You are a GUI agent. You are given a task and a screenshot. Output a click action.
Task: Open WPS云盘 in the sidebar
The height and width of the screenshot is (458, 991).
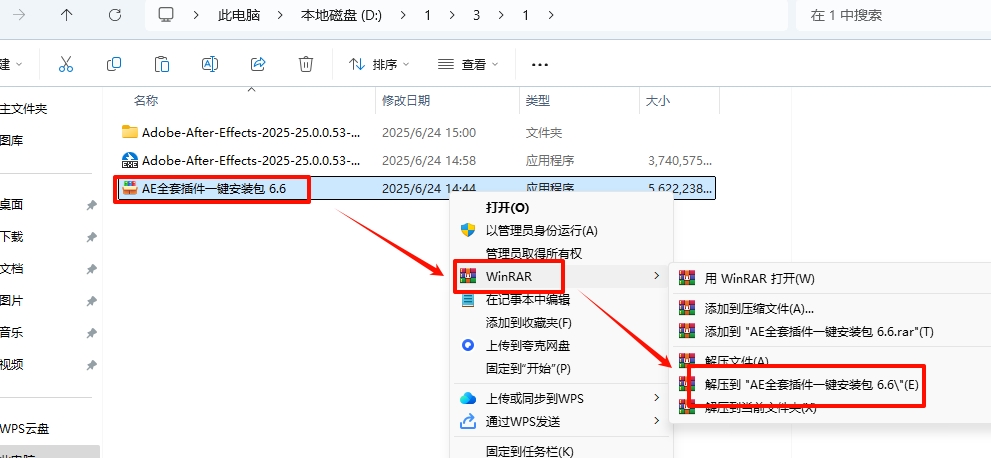click(x=25, y=429)
